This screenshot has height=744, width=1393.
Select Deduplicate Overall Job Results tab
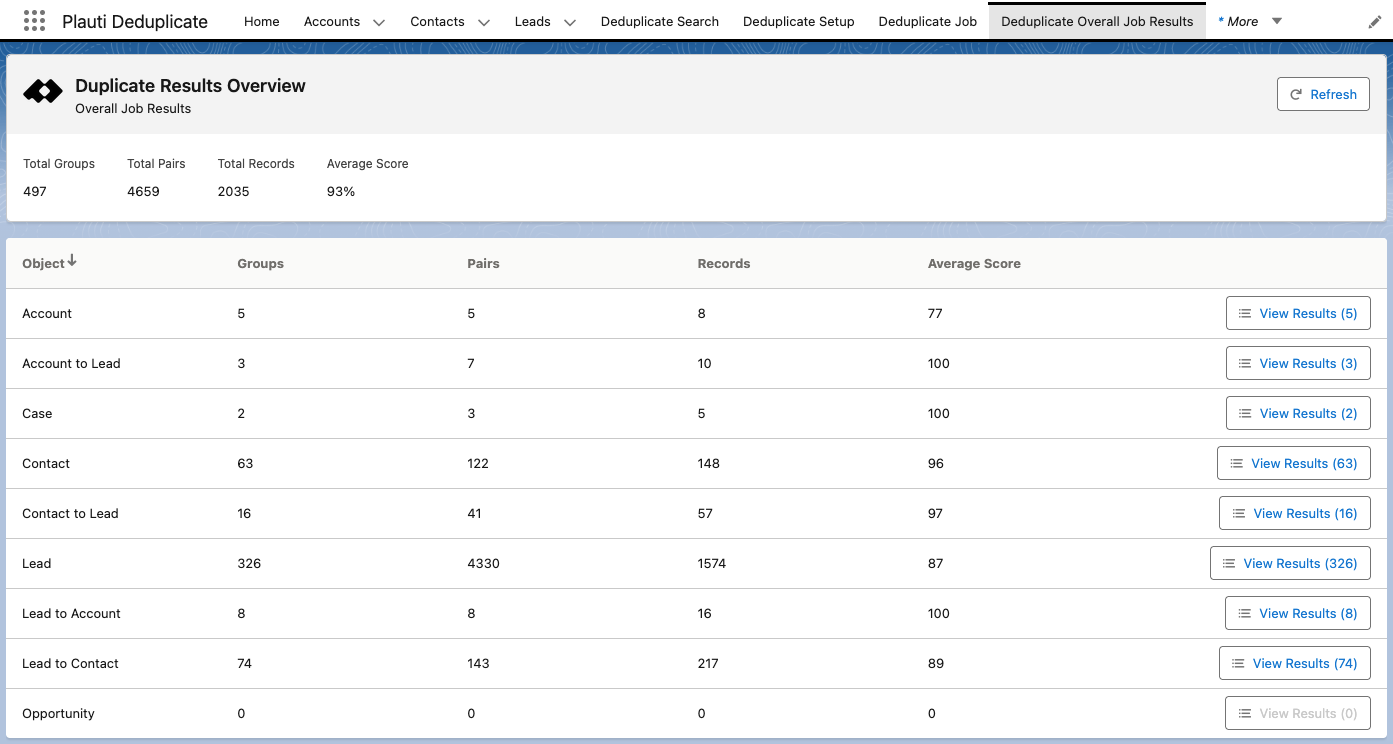1097,21
